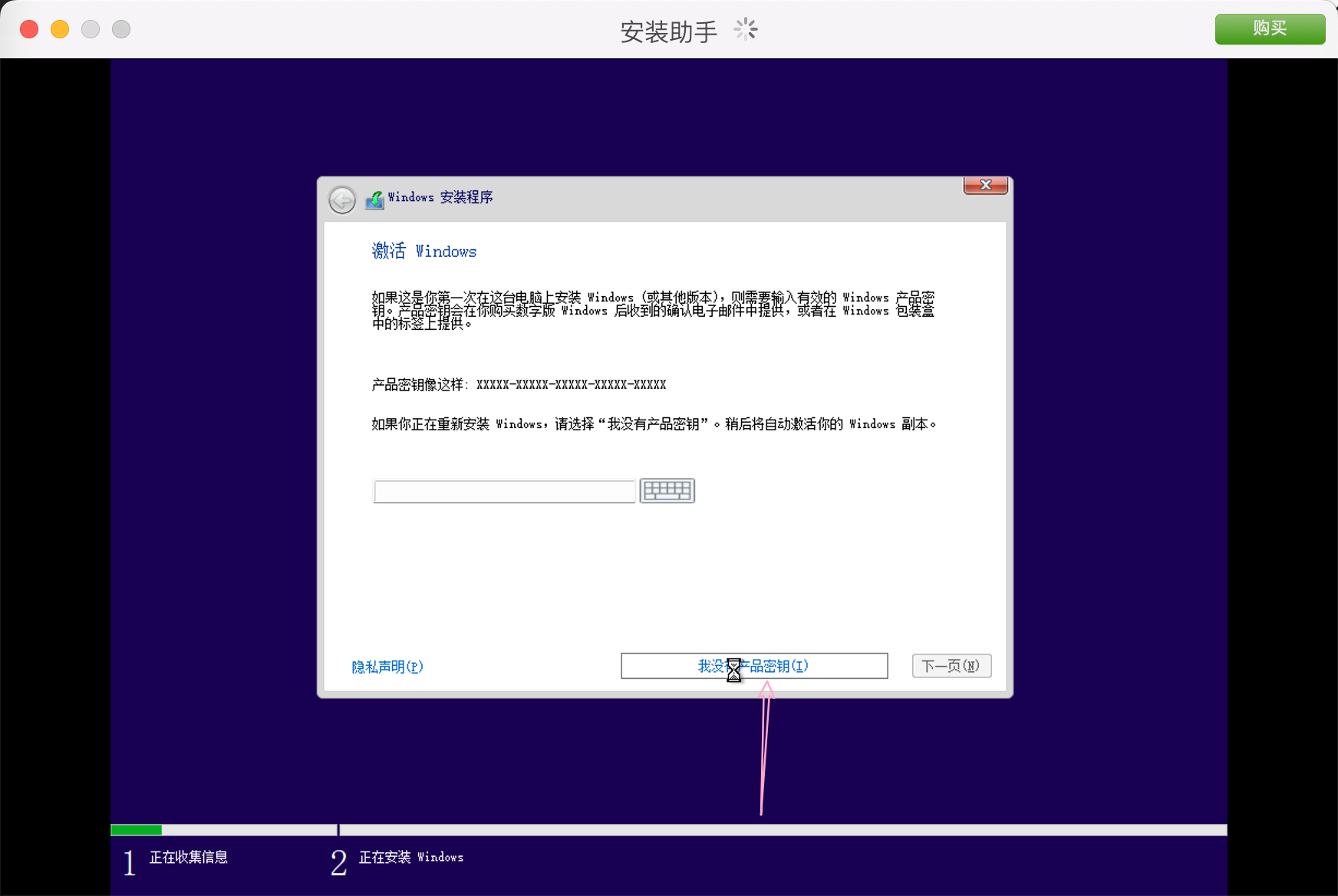Click the back arrow in Windows Setup
Screen dimensions: 1338x896
342,200
